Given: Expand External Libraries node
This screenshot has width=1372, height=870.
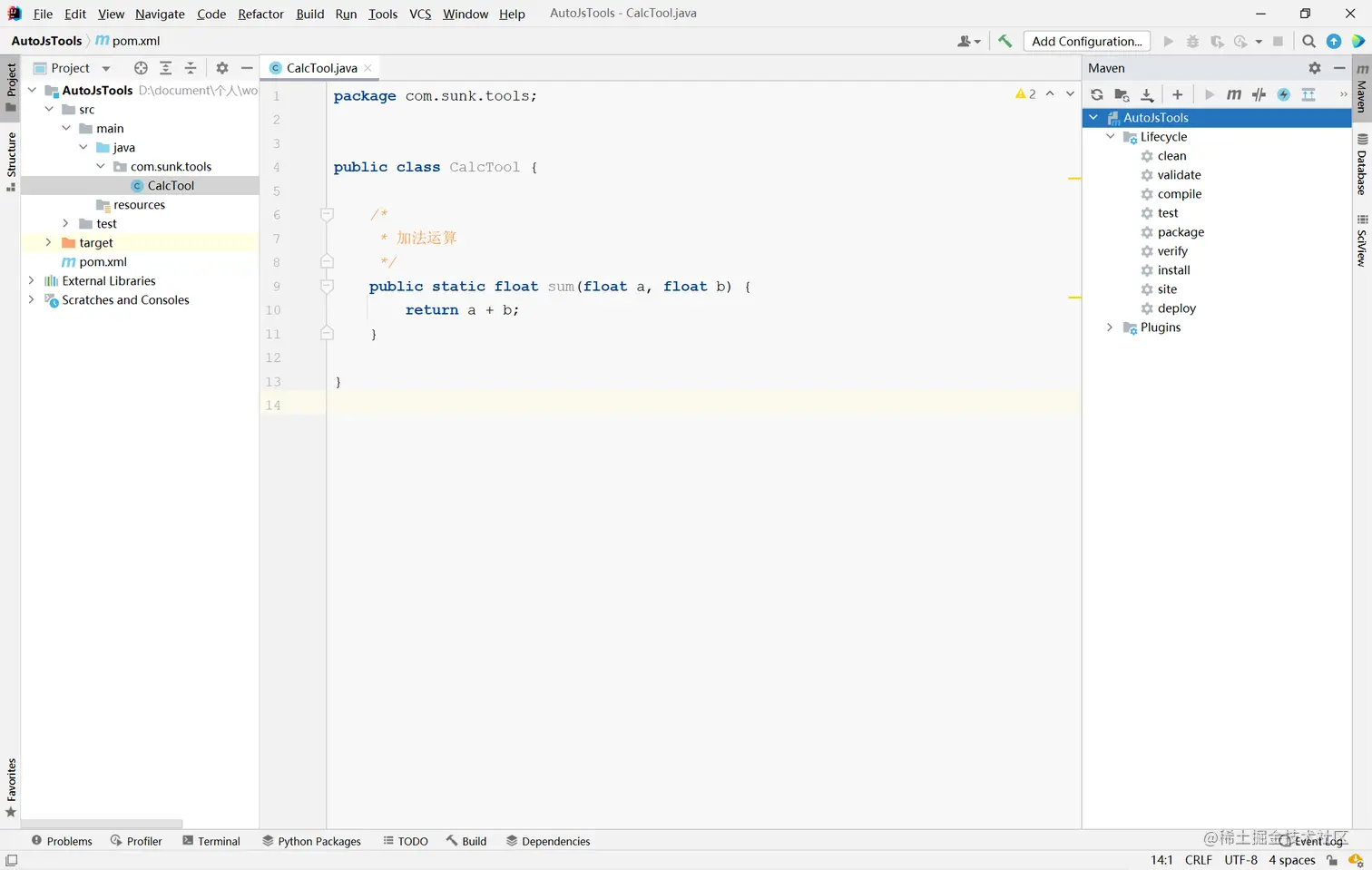Looking at the screenshot, I should (31, 280).
